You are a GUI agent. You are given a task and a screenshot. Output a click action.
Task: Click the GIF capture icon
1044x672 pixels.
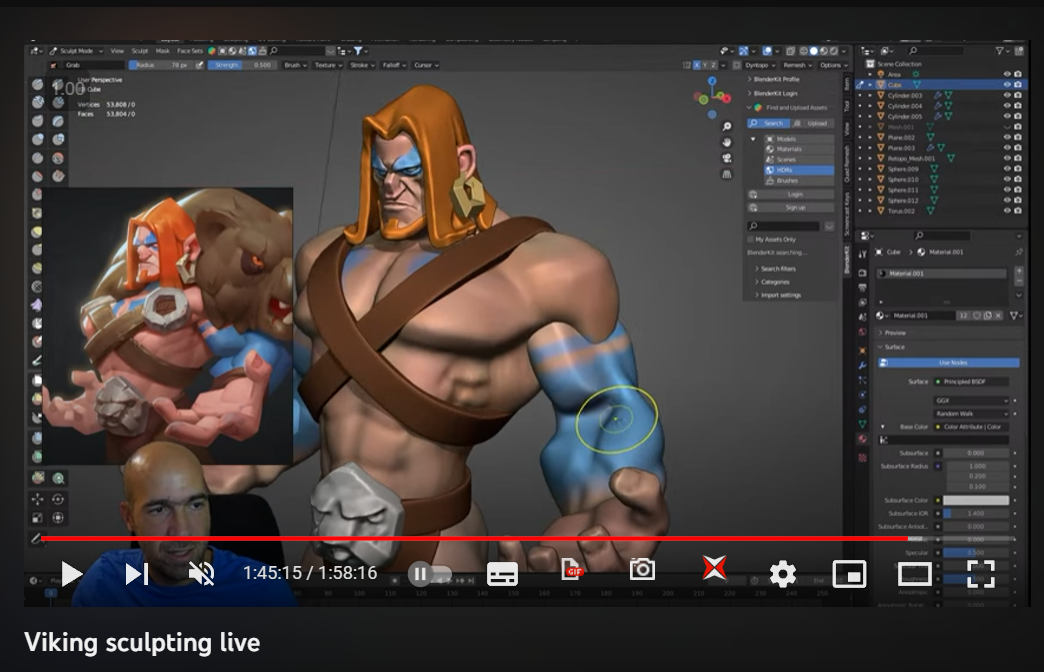click(572, 570)
